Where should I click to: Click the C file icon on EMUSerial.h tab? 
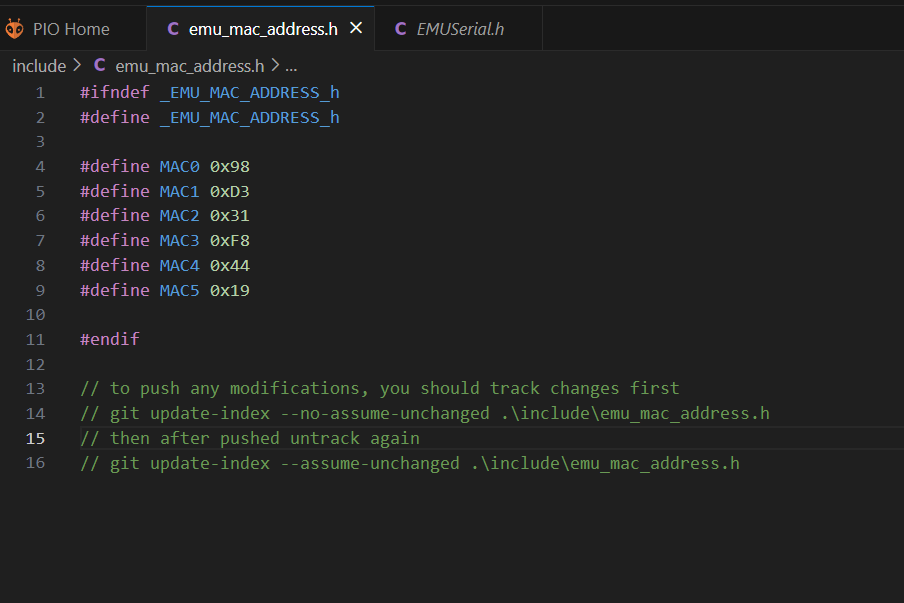point(400,29)
